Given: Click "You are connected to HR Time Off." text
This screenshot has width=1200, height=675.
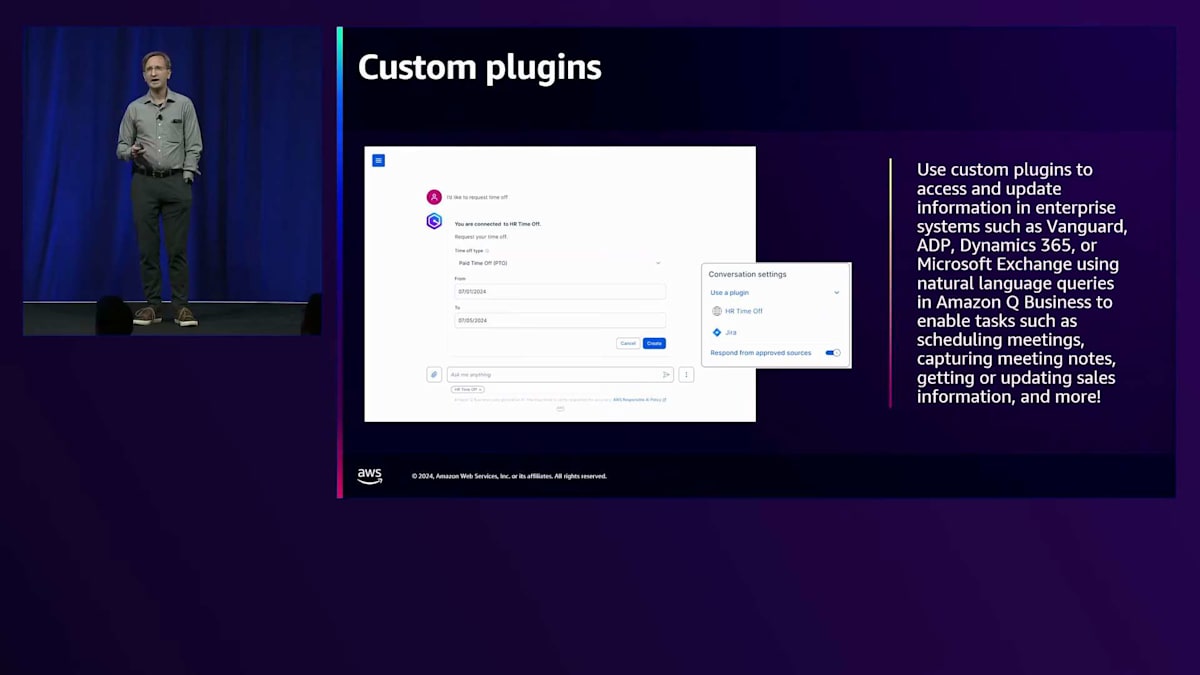Looking at the screenshot, I should point(498,224).
